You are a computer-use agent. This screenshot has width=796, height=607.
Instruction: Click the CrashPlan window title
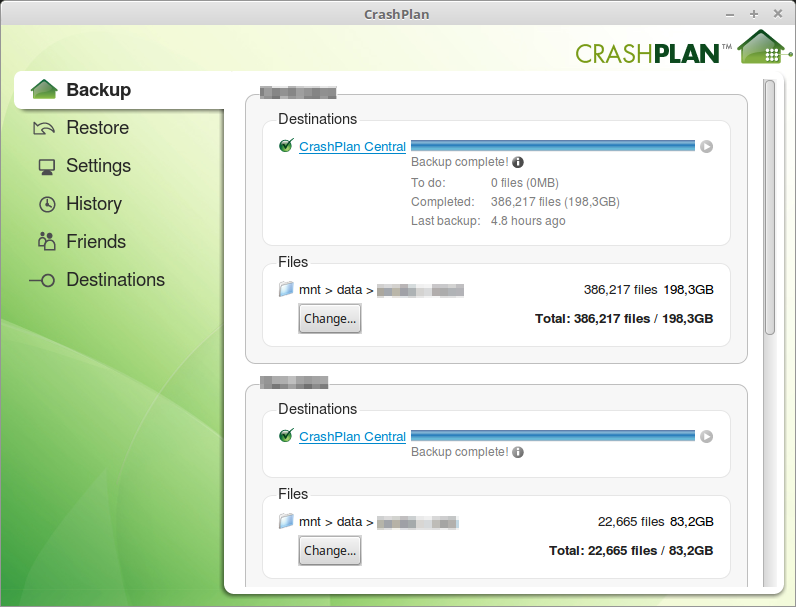pos(396,14)
